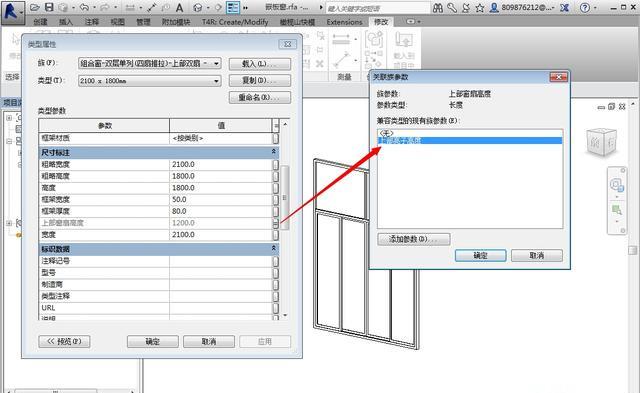This screenshot has width=640, height=393.
Task: Click the Undo arrow icon
Action: tap(84, 7)
